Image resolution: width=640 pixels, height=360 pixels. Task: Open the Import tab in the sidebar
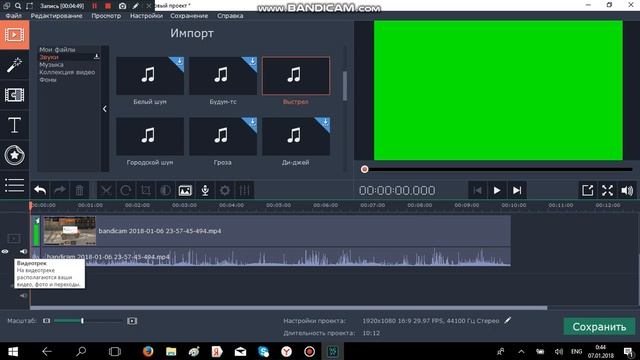[x=14, y=35]
